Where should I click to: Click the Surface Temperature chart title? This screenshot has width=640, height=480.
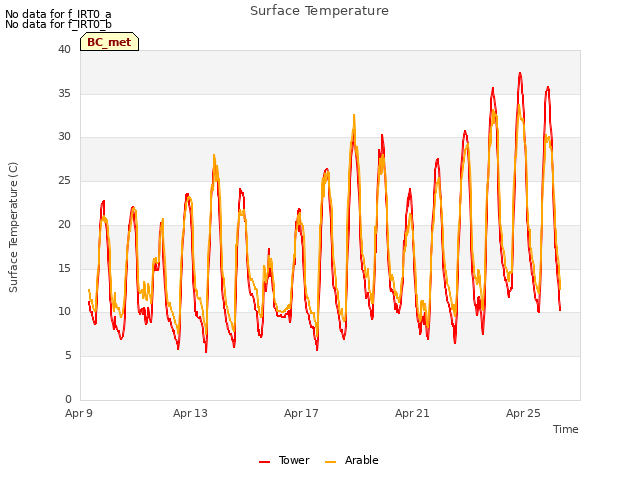click(319, 11)
